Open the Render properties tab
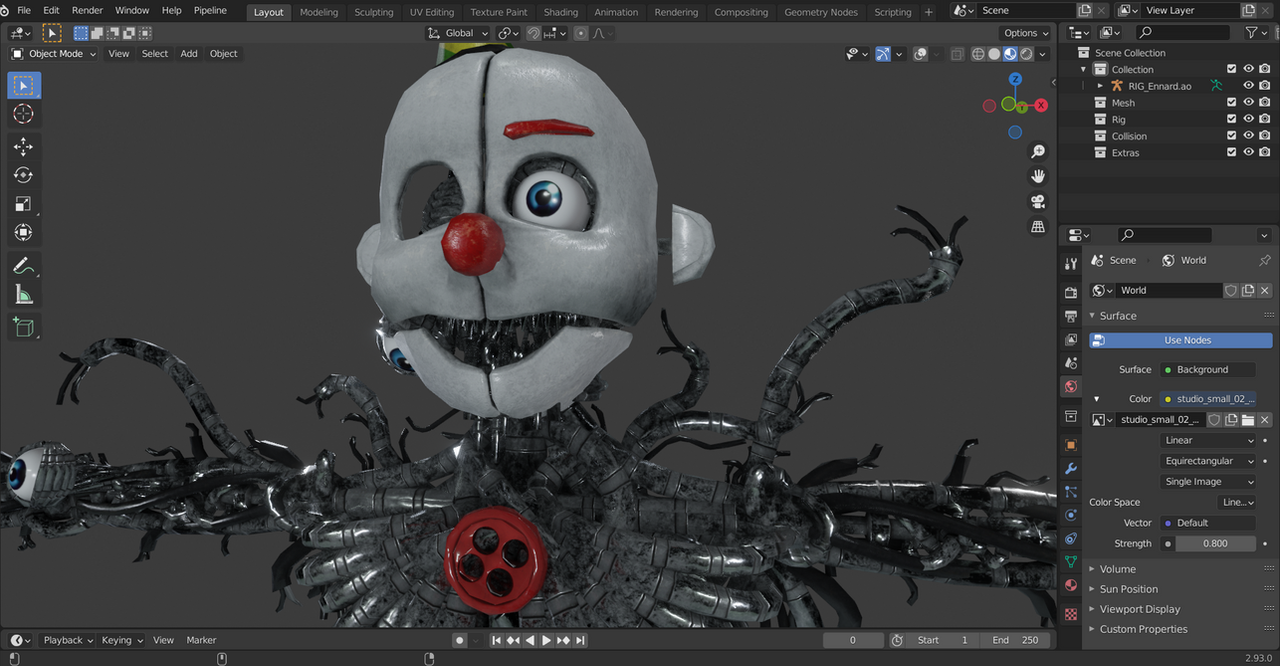 click(1071, 292)
